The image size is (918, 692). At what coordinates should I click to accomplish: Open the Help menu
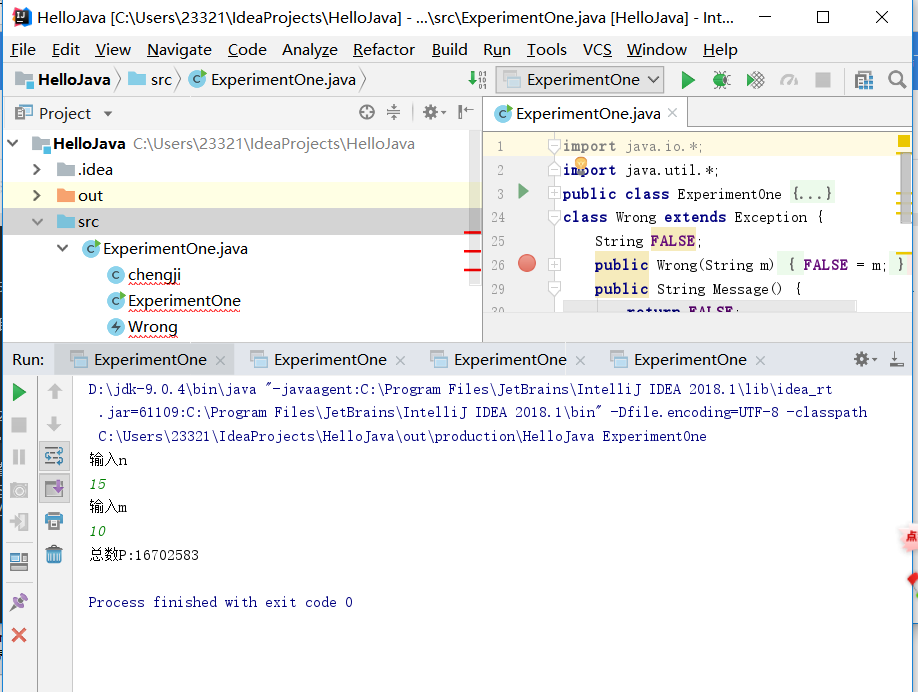(720, 50)
